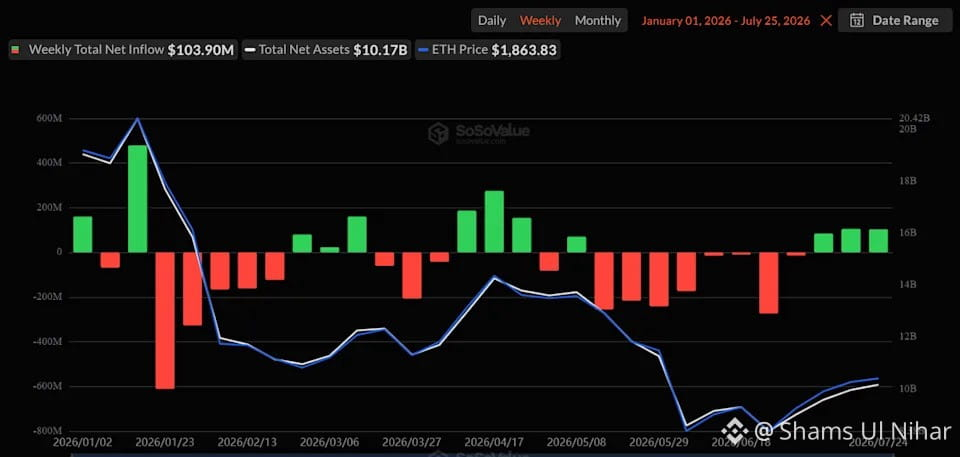Click the largest red outflow bar near 2026/01/23
The image size is (960, 457).
[165, 320]
